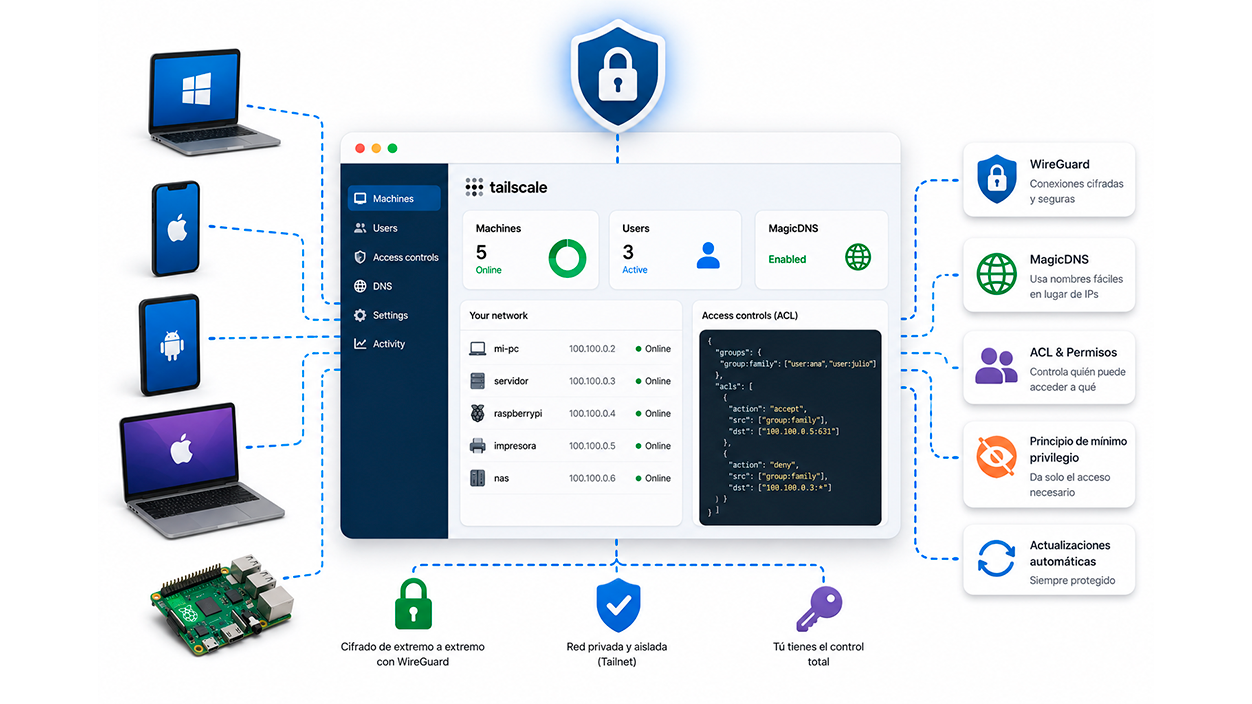
Task: Click IP address 100.100.0.2
Action: click(x=592, y=349)
